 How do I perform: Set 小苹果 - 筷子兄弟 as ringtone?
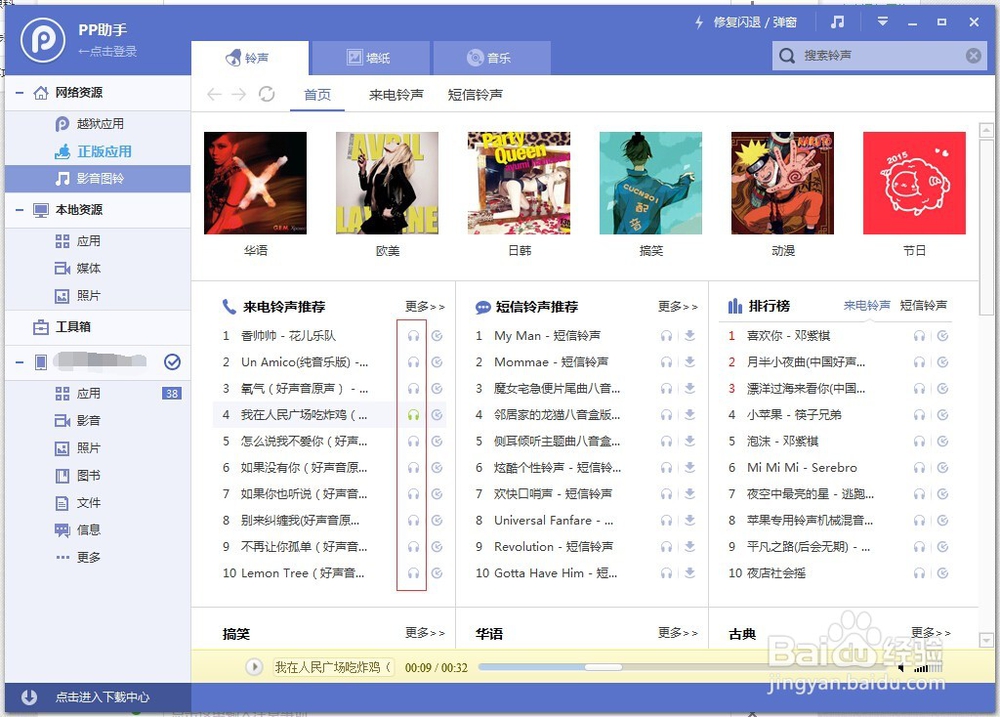pos(943,415)
